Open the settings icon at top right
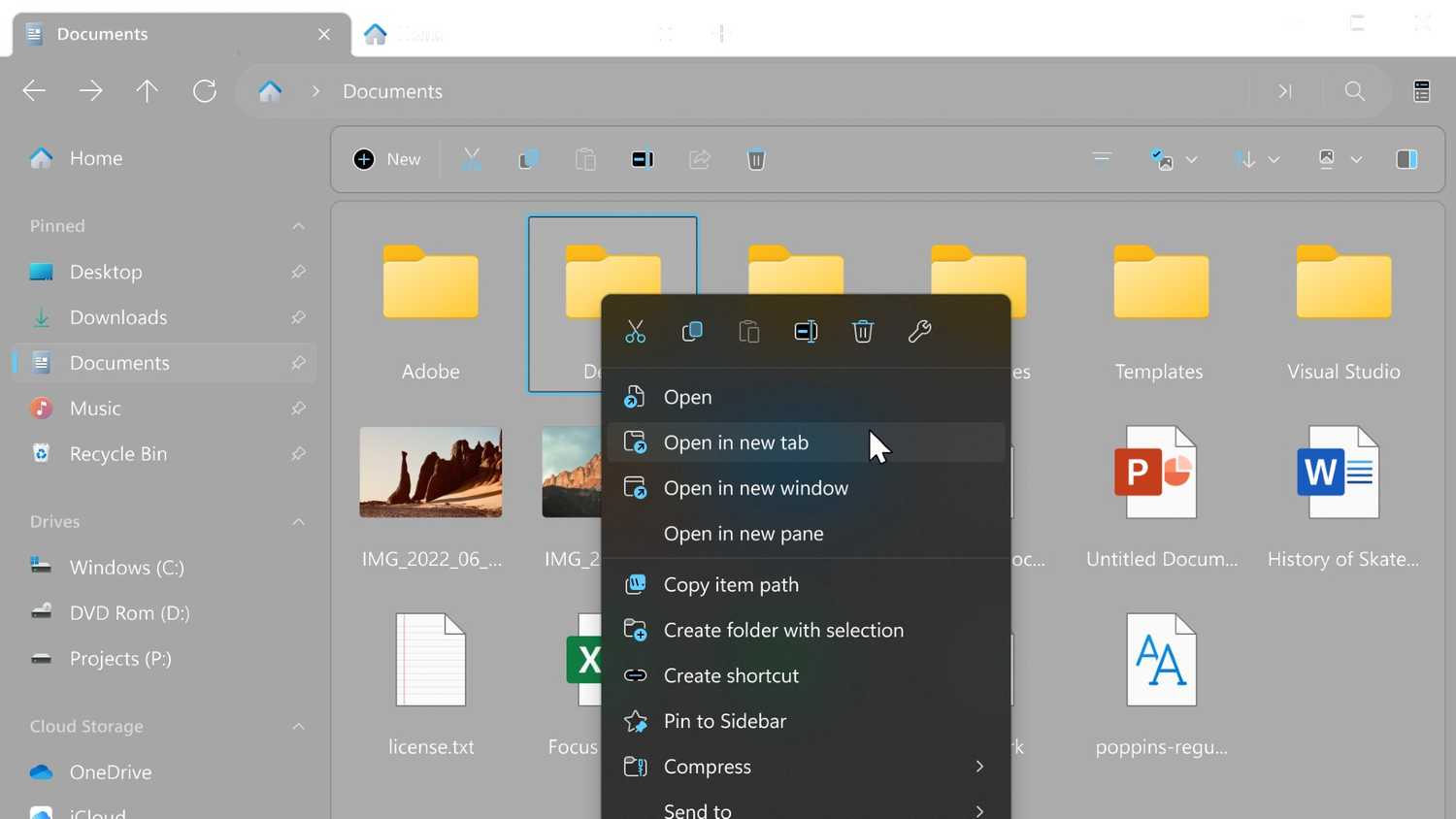Image resolution: width=1456 pixels, height=819 pixels. click(x=1422, y=91)
